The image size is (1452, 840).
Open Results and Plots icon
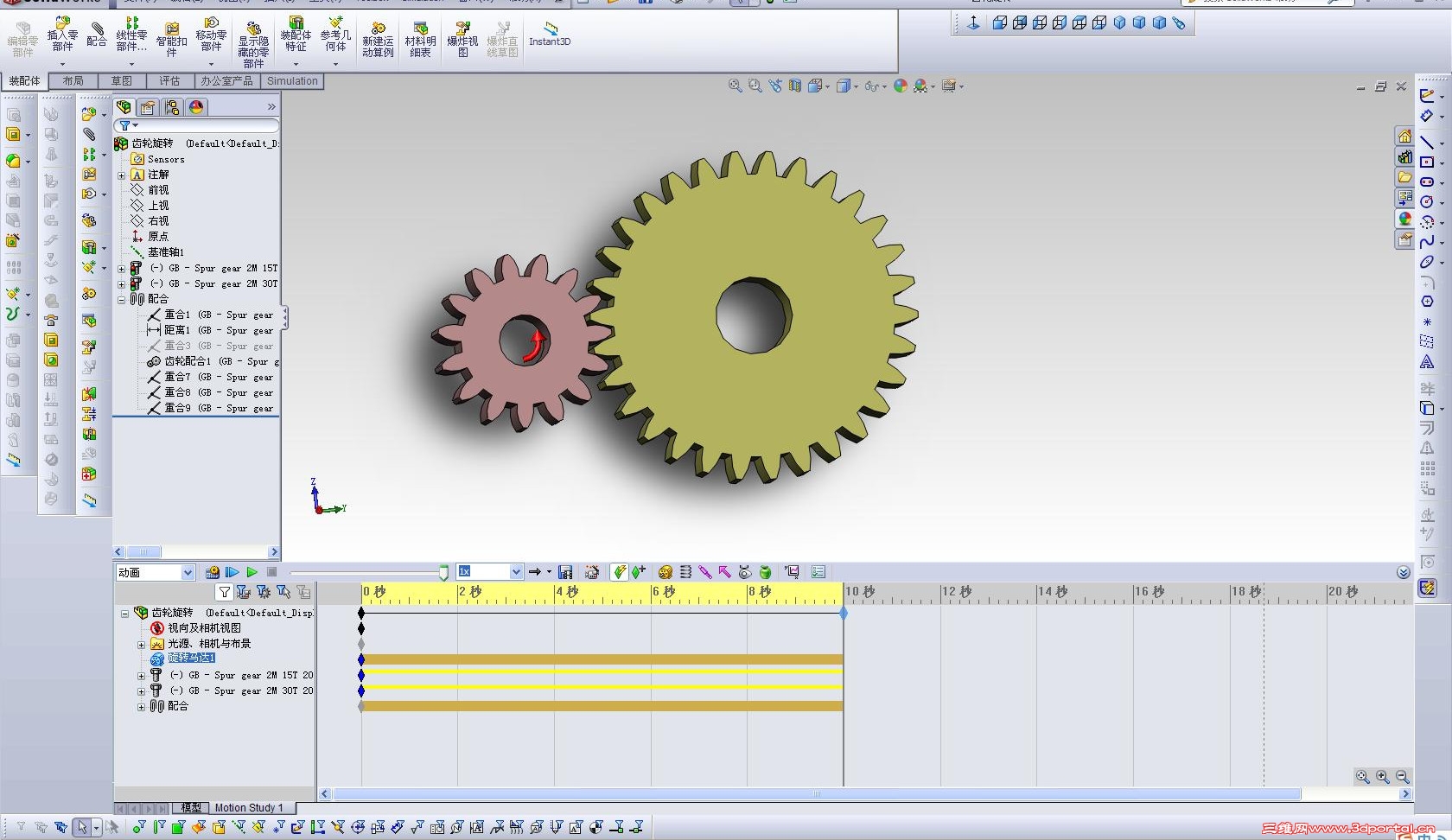click(792, 572)
